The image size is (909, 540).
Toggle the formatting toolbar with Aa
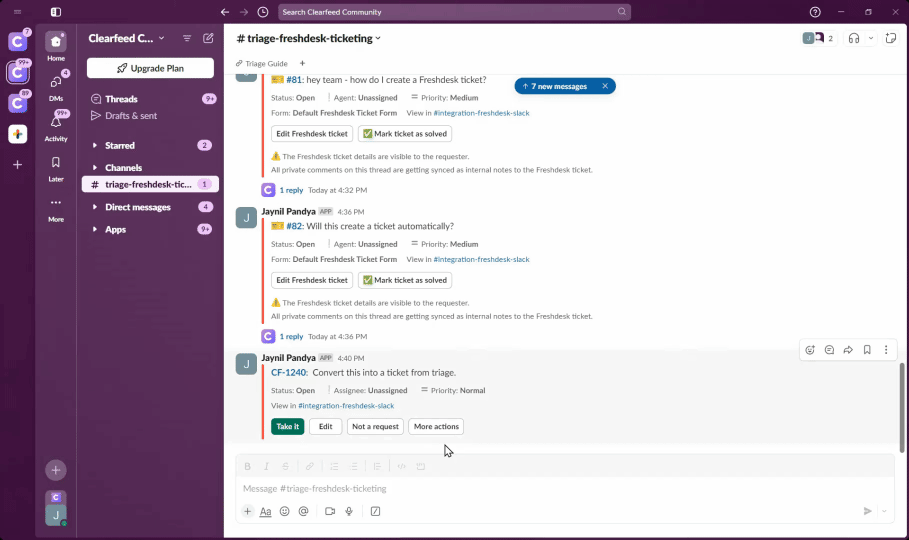265,511
